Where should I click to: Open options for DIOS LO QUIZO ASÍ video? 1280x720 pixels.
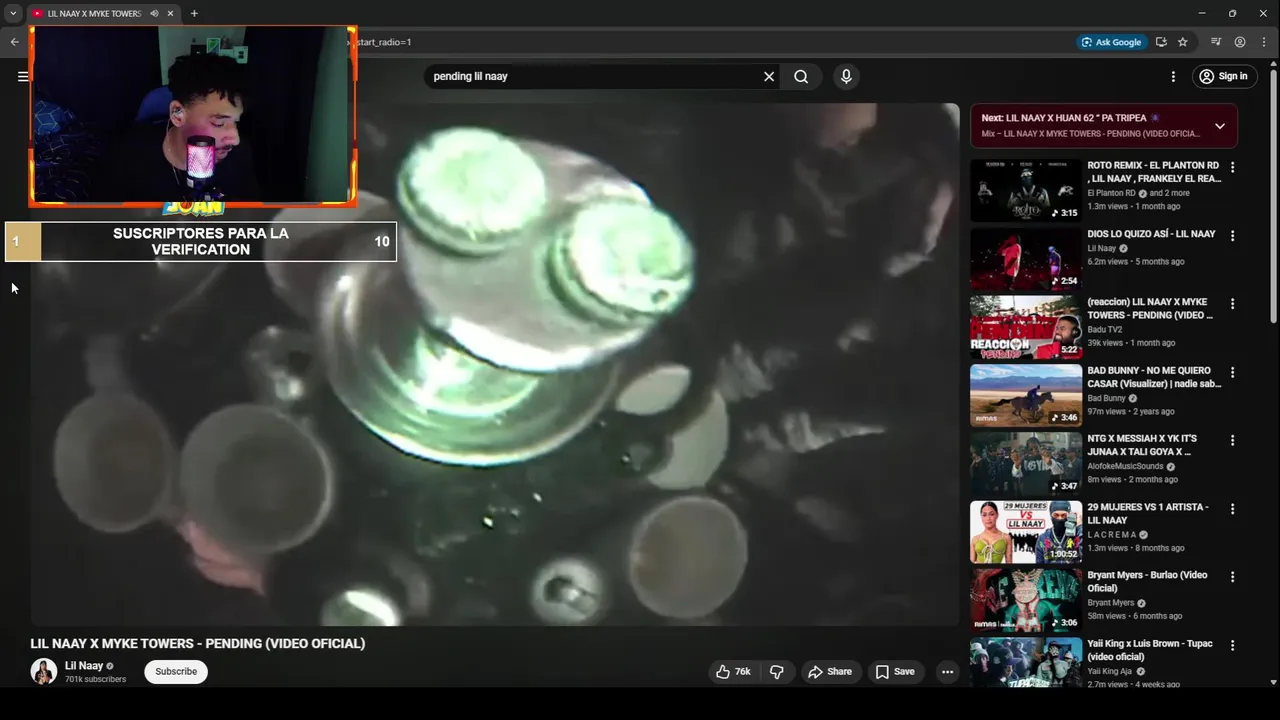(x=1232, y=235)
